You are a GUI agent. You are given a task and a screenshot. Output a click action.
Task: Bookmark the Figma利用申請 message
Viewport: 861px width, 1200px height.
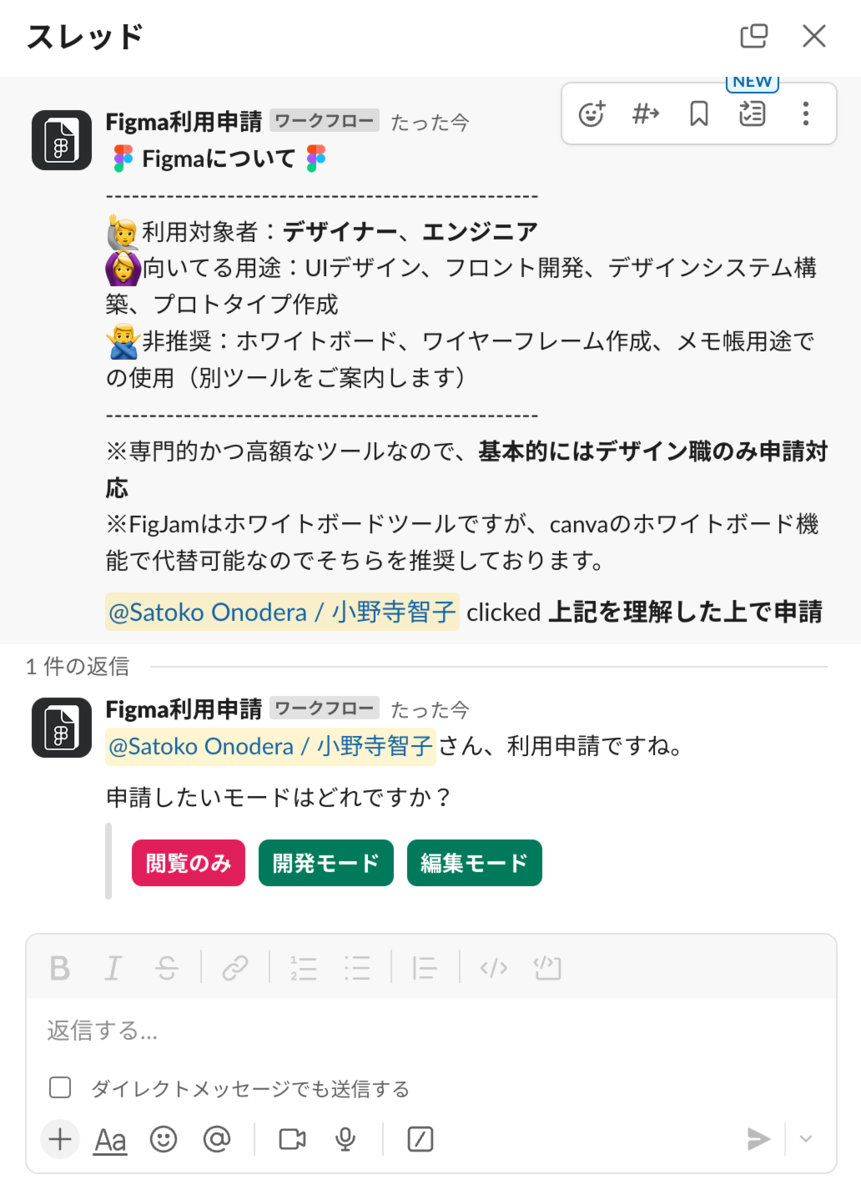pyautogui.click(x=699, y=114)
